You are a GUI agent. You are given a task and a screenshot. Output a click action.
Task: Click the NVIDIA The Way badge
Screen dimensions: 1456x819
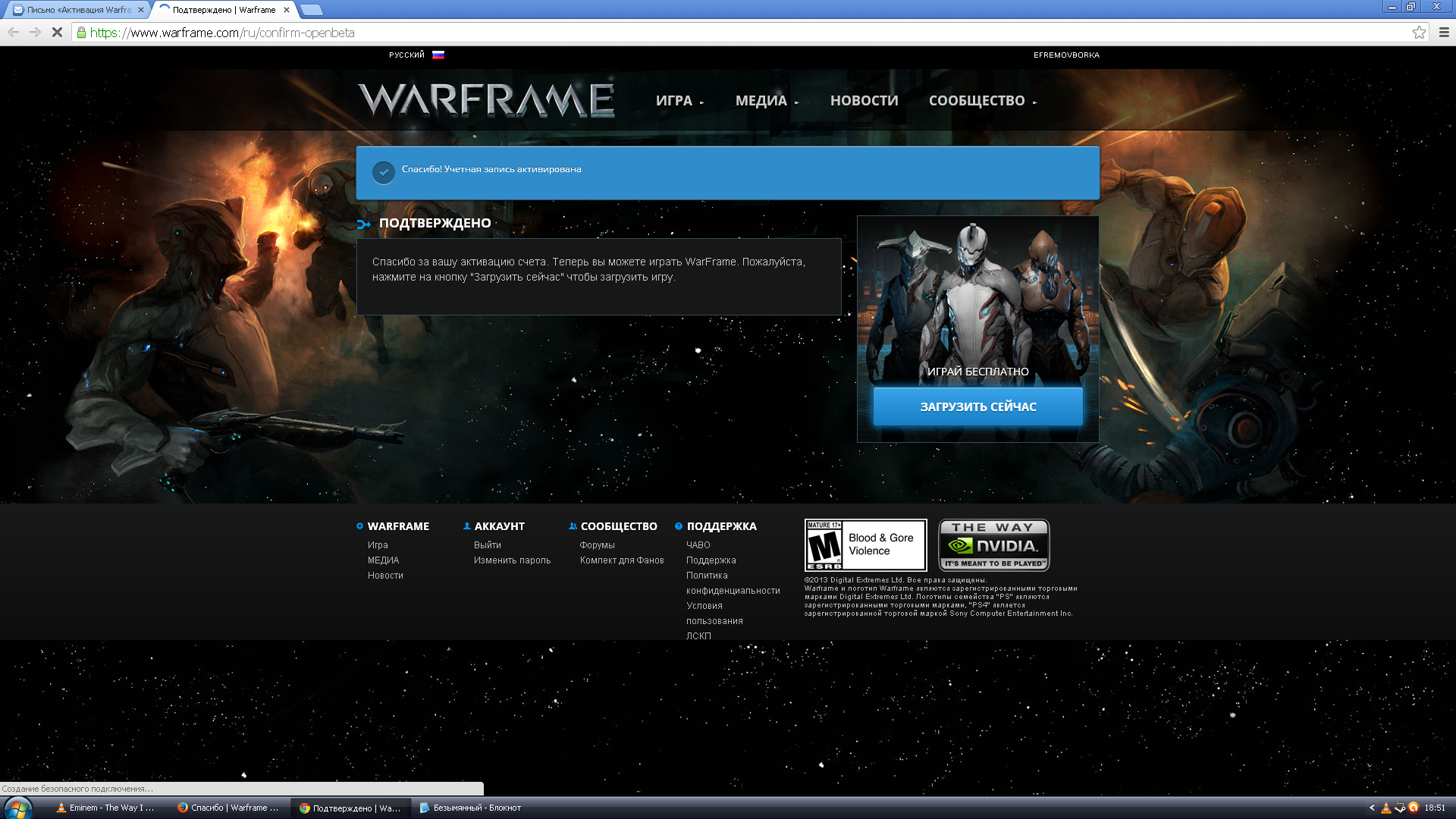pyautogui.click(x=994, y=545)
